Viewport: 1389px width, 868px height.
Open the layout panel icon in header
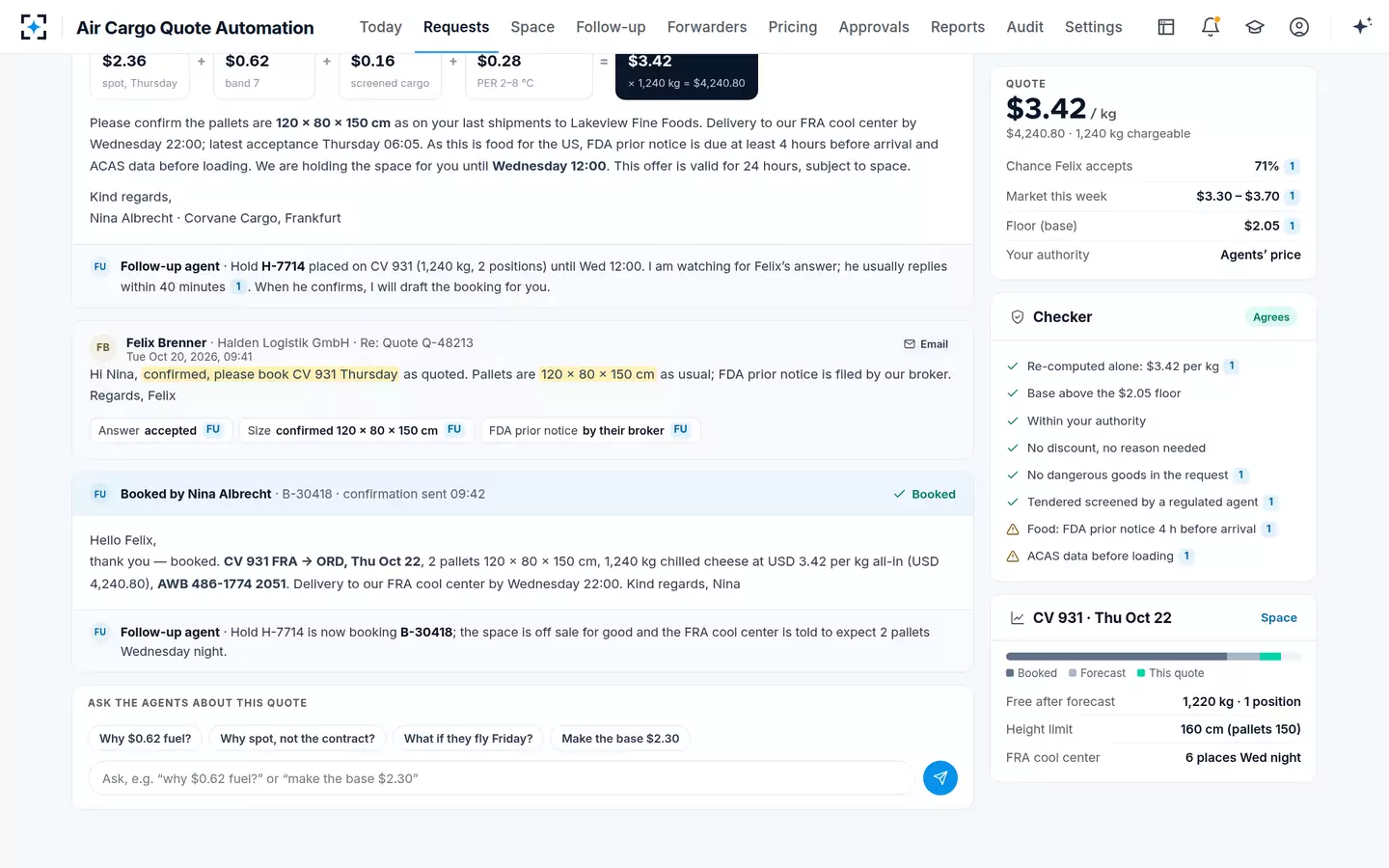(x=1166, y=27)
